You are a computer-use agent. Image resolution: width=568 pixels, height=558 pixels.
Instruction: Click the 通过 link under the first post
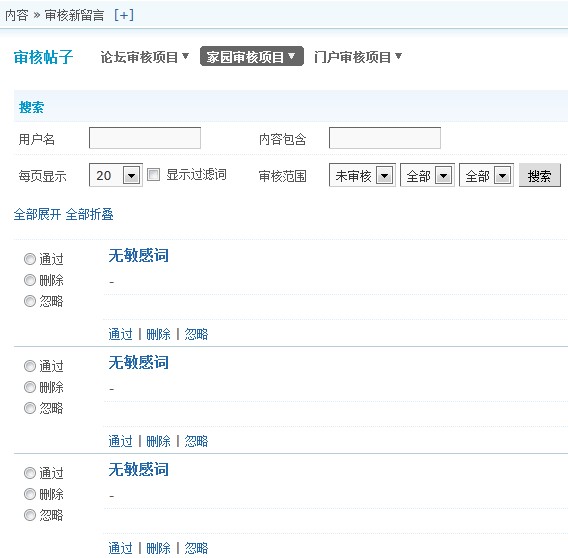[120, 334]
